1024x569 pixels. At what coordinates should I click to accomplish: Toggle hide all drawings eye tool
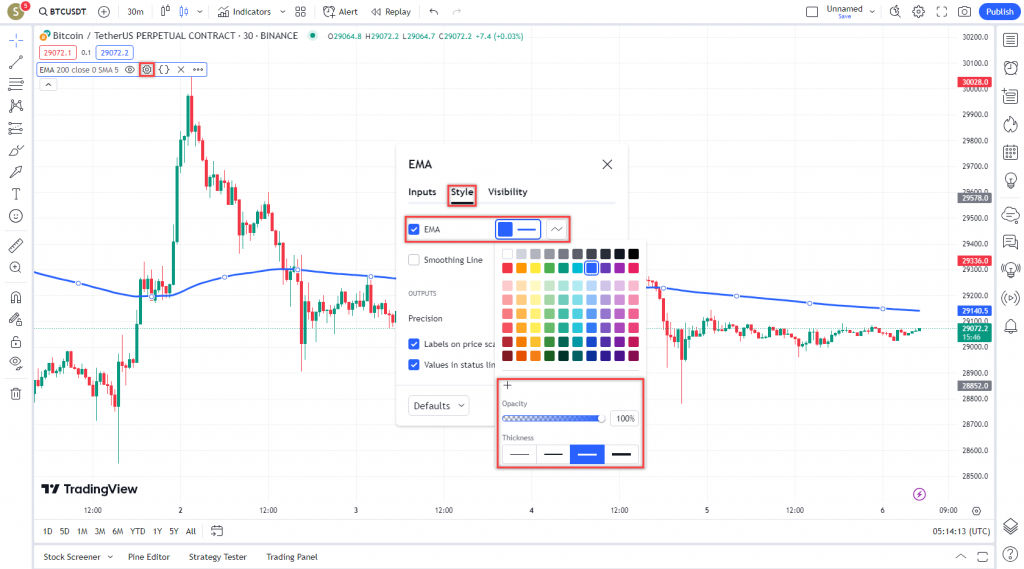pos(16,364)
